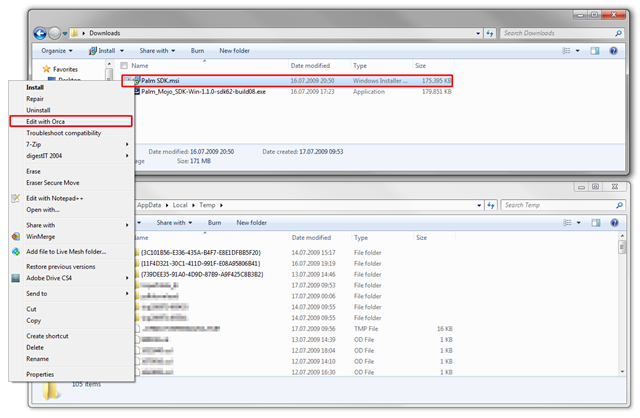Open view options arrow in Downloads window
The image size is (640, 418).
click(x=578, y=51)
